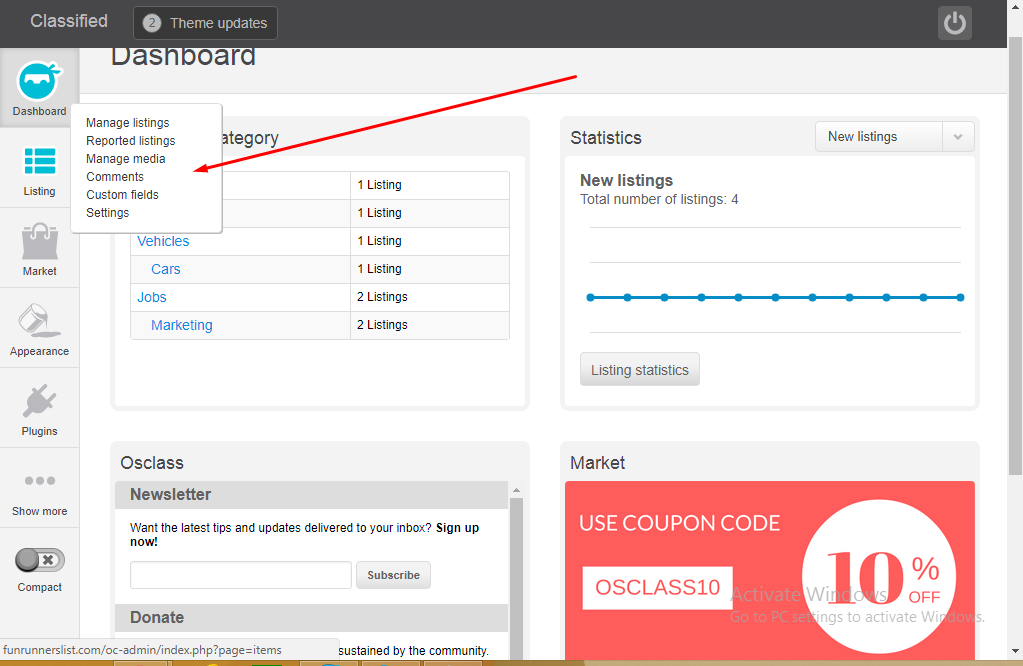The width and height of the screenshot is (1023, 666).
Task: Click the newsletter email input field
Action: coord(240,575)
